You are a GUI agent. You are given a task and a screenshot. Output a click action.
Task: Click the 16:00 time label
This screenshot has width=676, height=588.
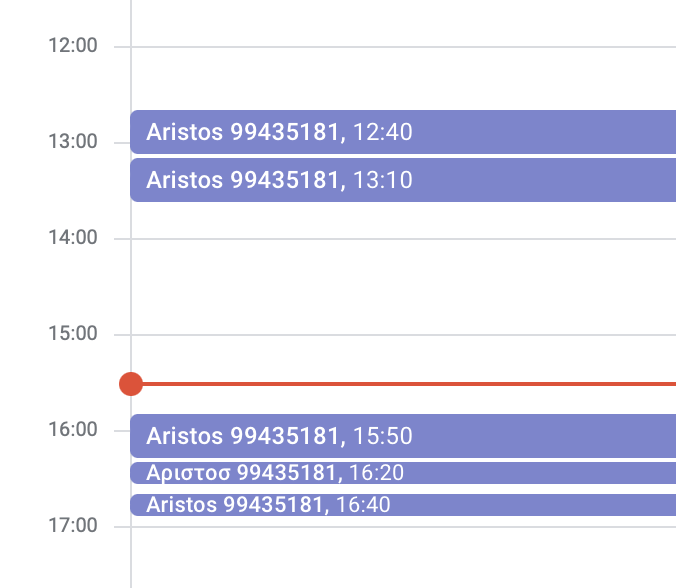(x=73, y=429)
